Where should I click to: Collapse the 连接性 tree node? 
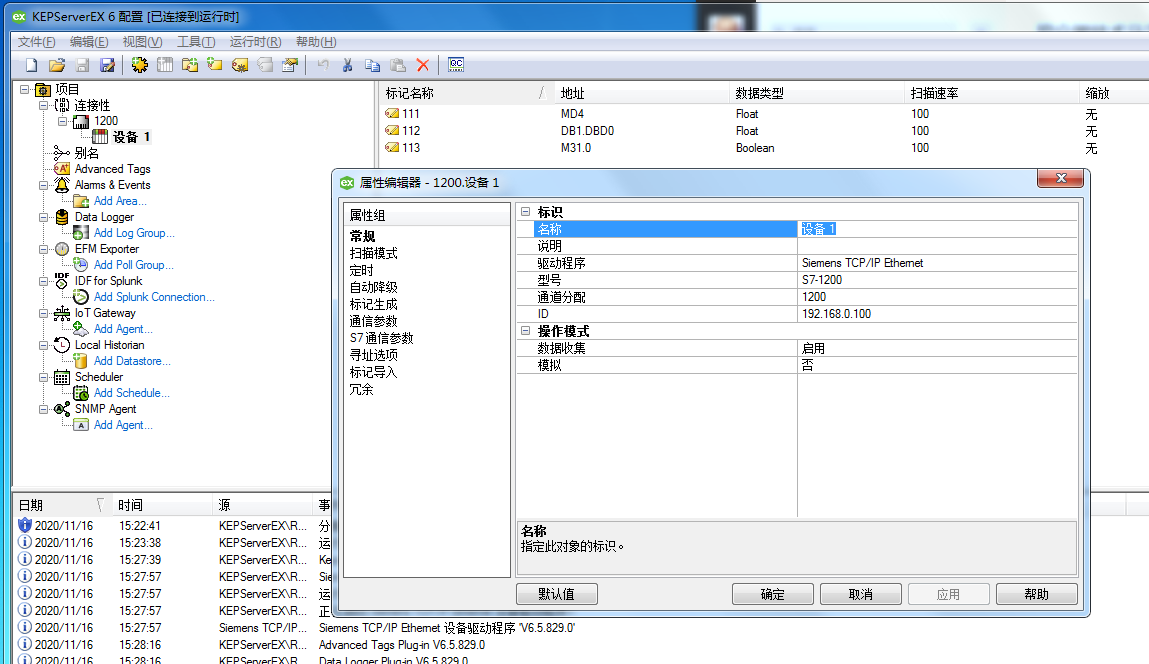pyautogui.click(x=44, y=105)
